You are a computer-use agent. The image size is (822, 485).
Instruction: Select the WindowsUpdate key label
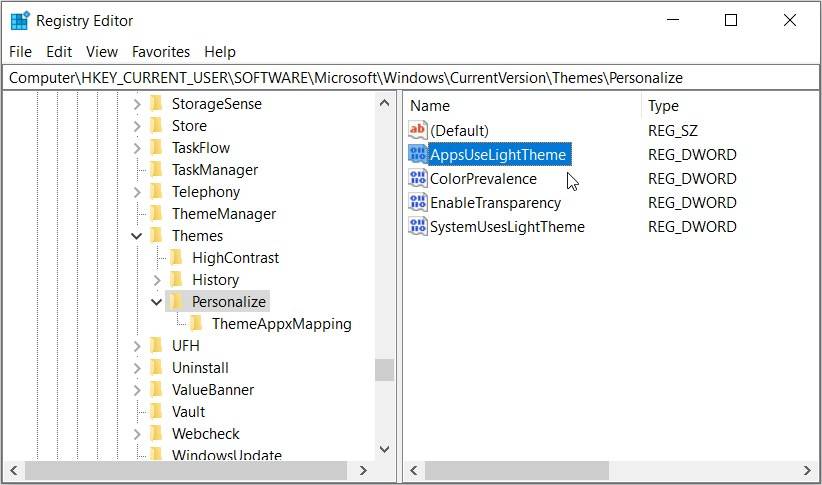click(x=227, y=455)
